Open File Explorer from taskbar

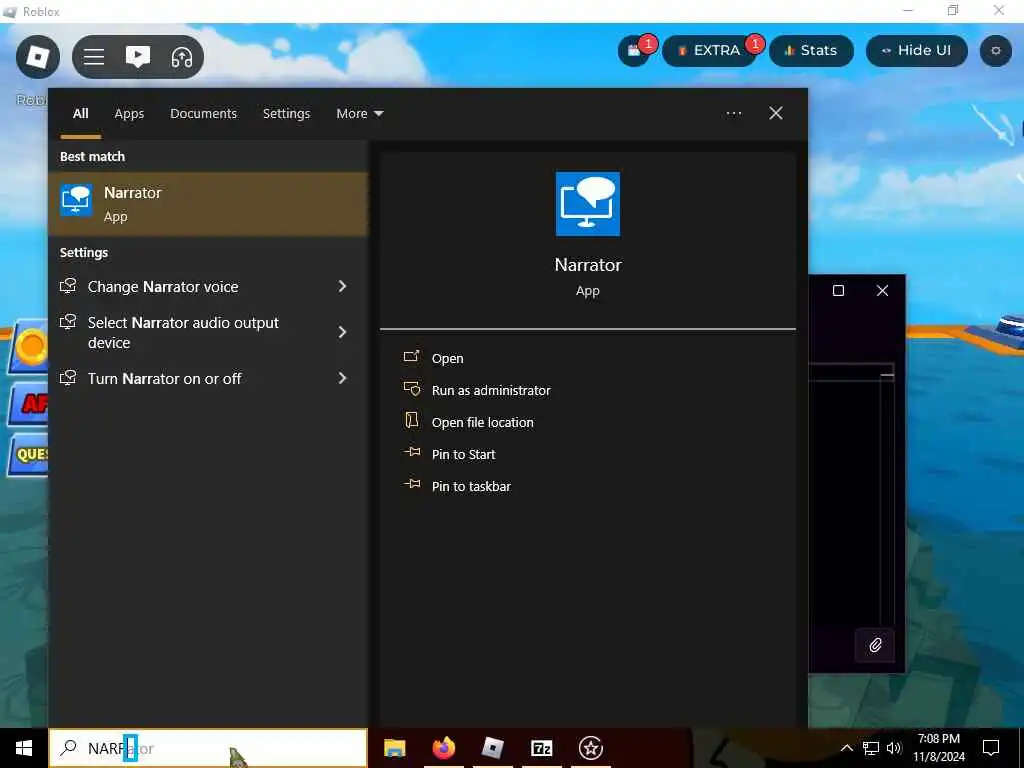coord(394,748)
